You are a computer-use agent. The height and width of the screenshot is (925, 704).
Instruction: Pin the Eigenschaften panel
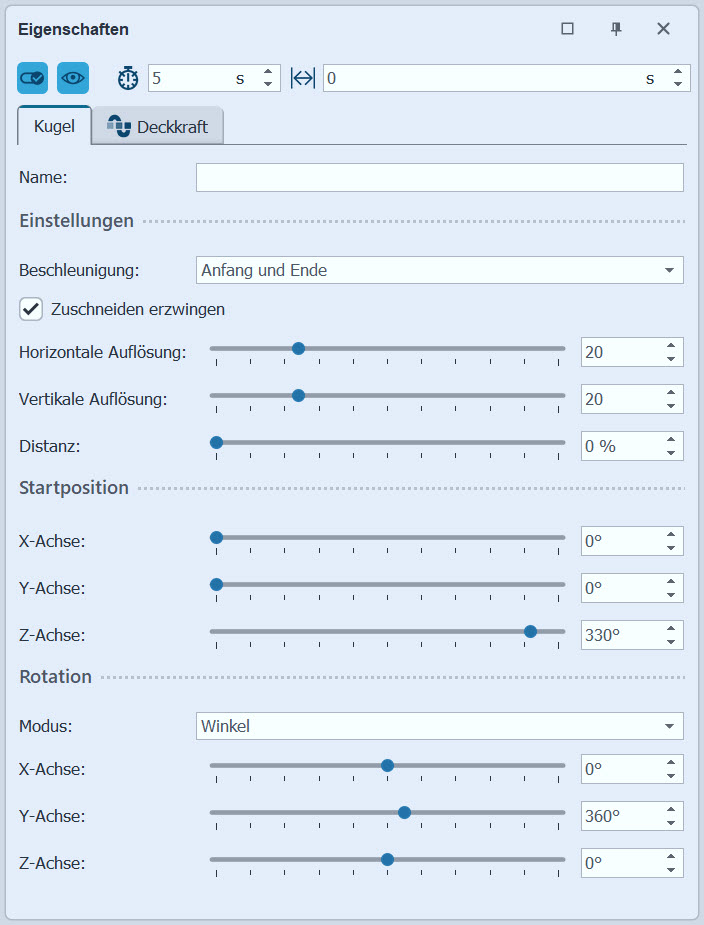pyautogui.click(x=616, y=29)
